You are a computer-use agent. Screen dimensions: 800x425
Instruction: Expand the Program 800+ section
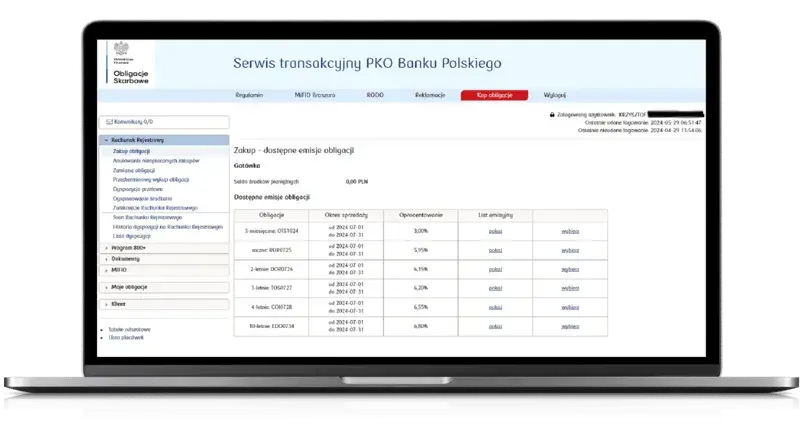pos(164,248)
